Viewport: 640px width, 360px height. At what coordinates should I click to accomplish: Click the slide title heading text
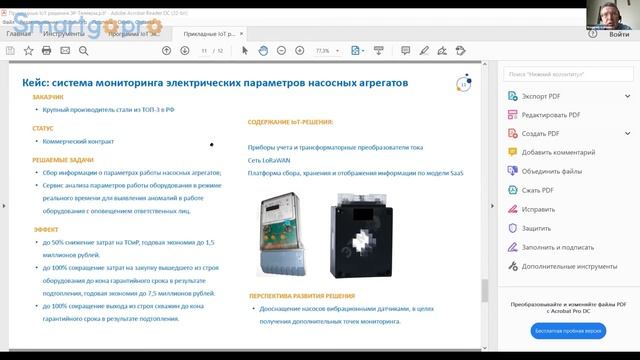[x=215, y=83]
